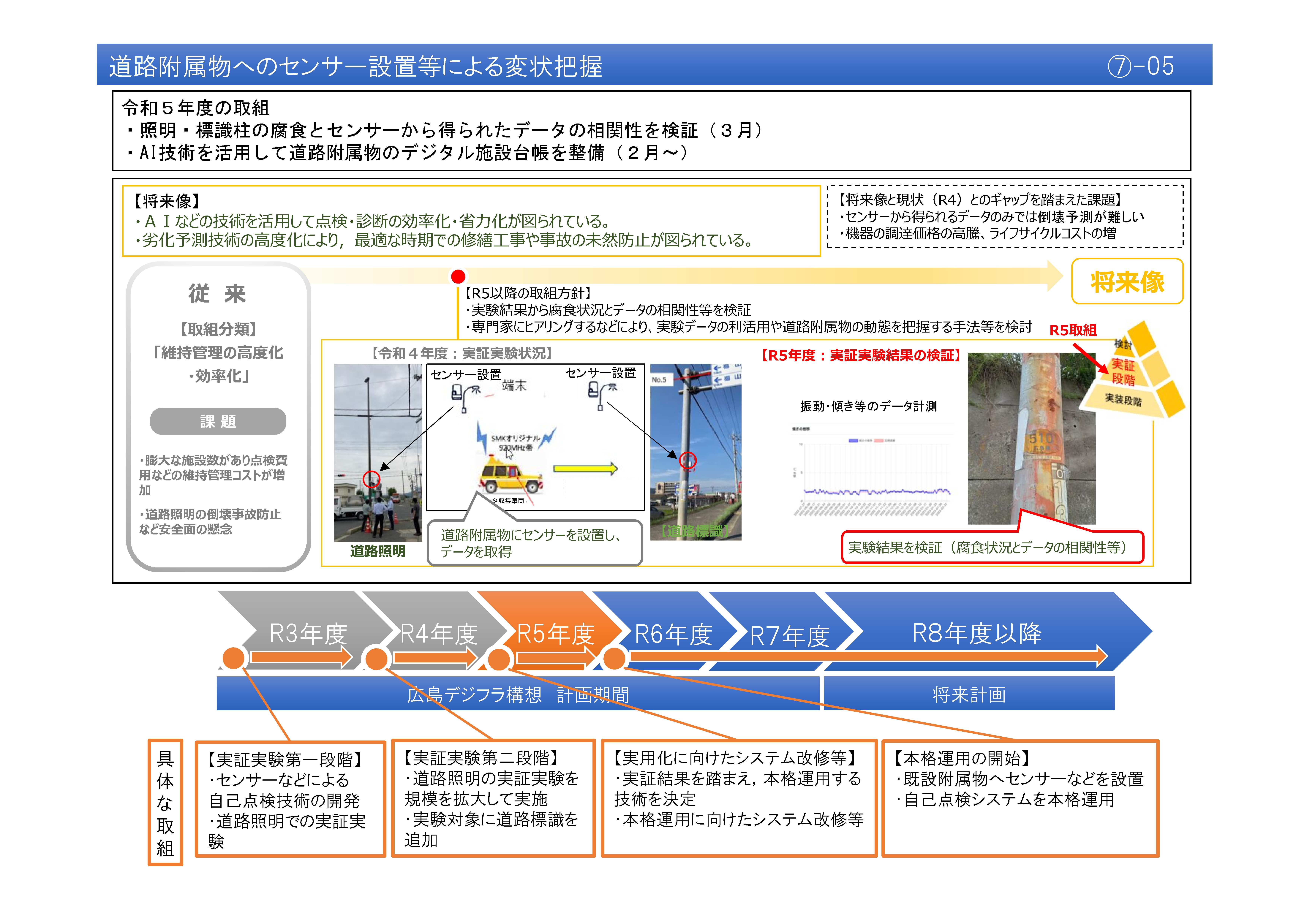The image size is (1307, 924).
Task: Click the gray 課題 pill button
Action: tap(218, 421)
